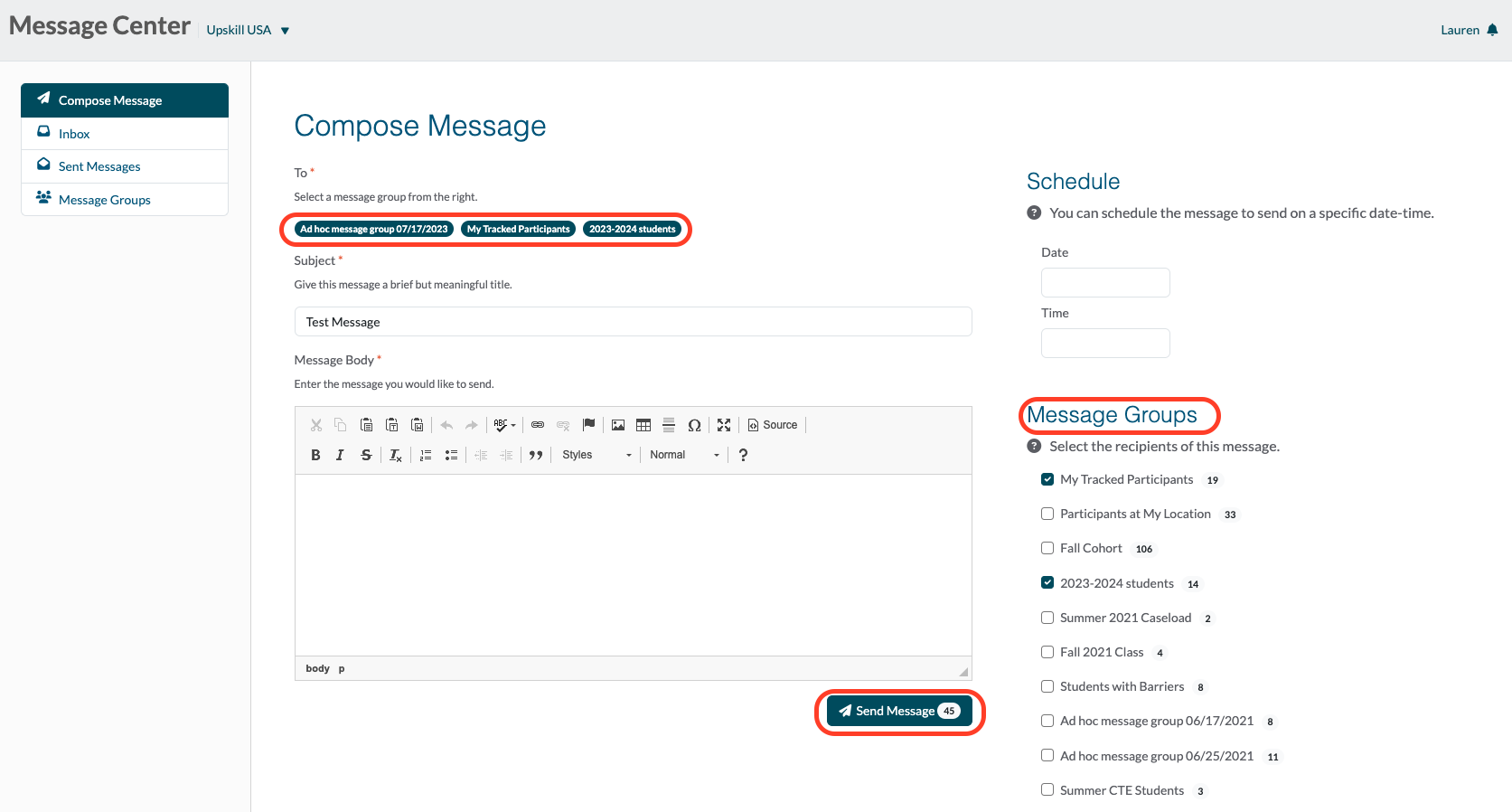The width and height of the screenshot is (1512, 812).
Task: Remove formatting with the Tx icon
Action: [x=395, y=455]
